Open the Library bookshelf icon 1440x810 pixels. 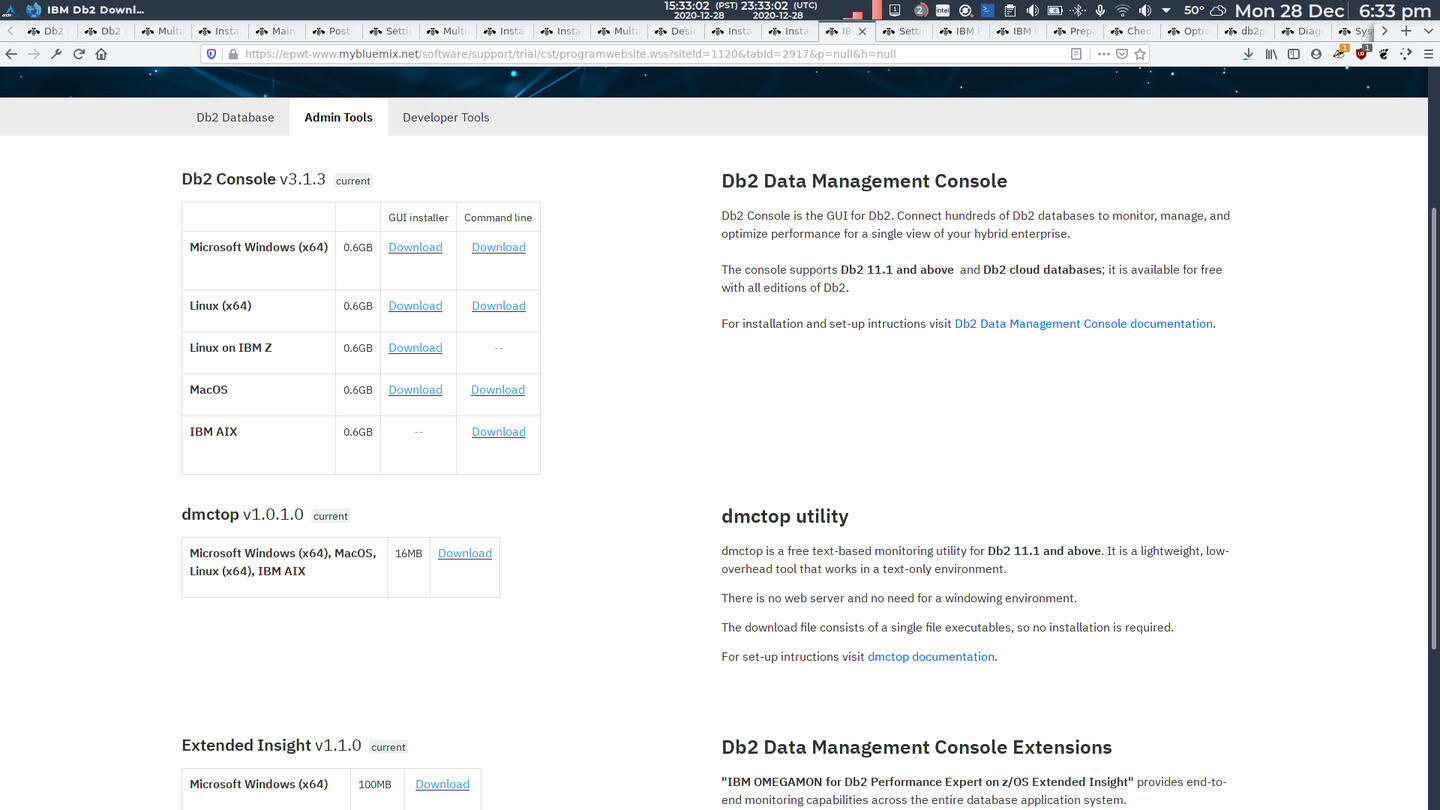pos(1271,54)
